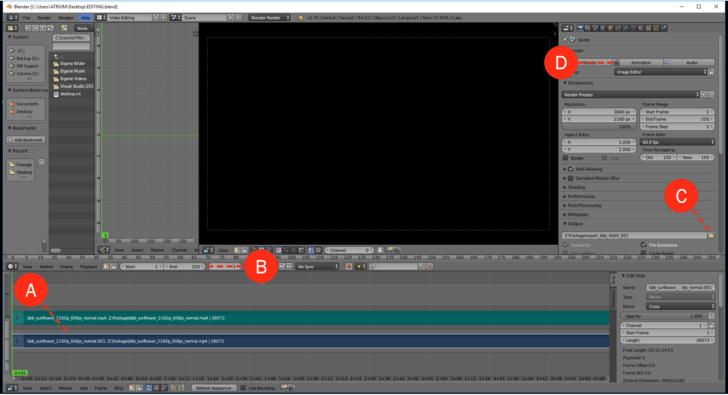Toggle the Sampled Motion Blur checkbox
This screenshot has height=395, width=728.
(x=571, y=178)
